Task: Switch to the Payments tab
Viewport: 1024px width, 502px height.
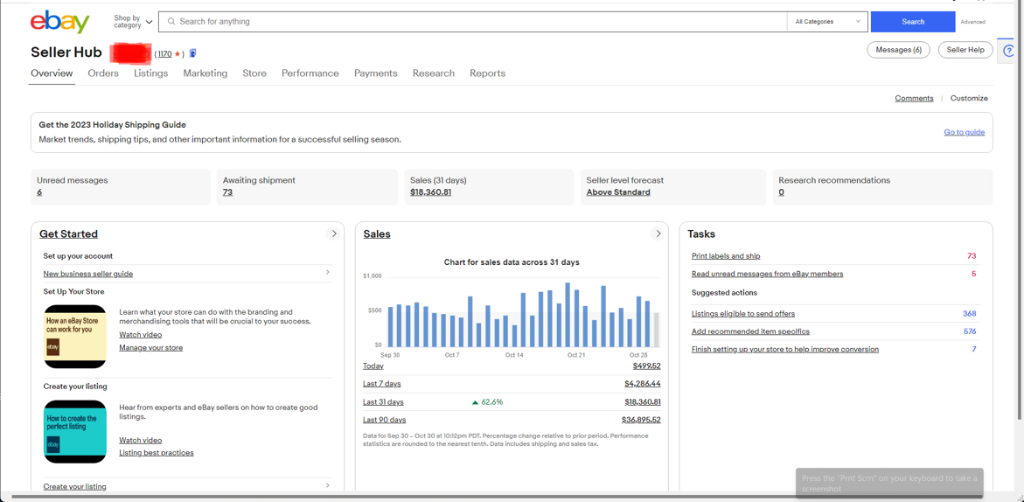Action: tap(376, 73)
